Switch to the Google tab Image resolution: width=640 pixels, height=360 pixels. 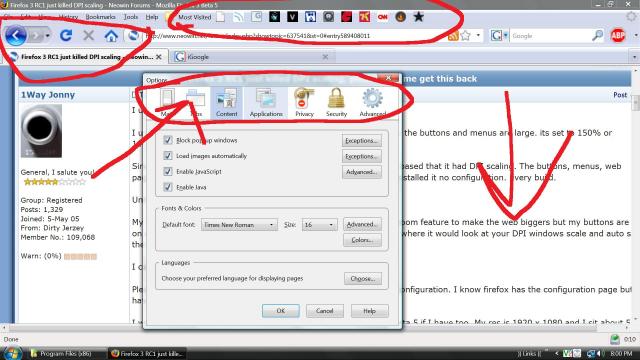coord(251,57)
